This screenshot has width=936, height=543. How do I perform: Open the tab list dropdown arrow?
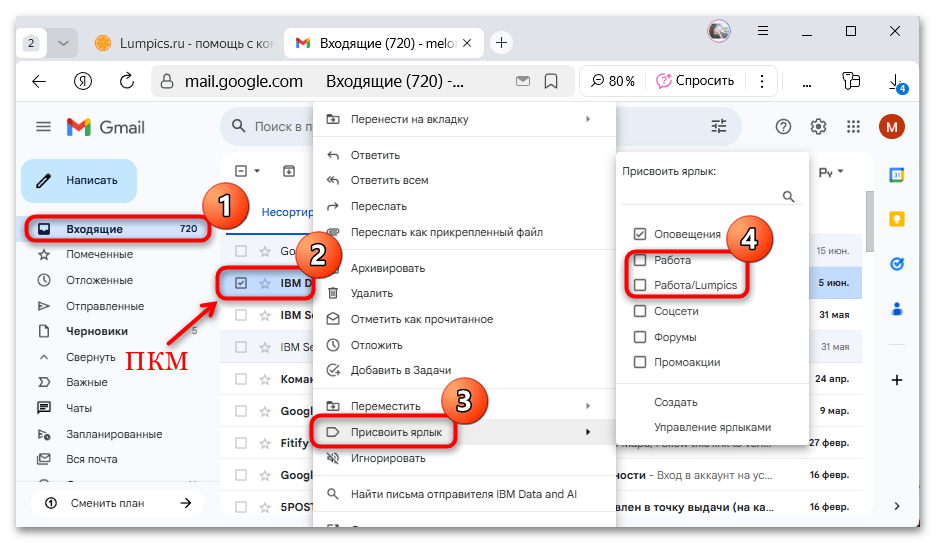(63, 43)
